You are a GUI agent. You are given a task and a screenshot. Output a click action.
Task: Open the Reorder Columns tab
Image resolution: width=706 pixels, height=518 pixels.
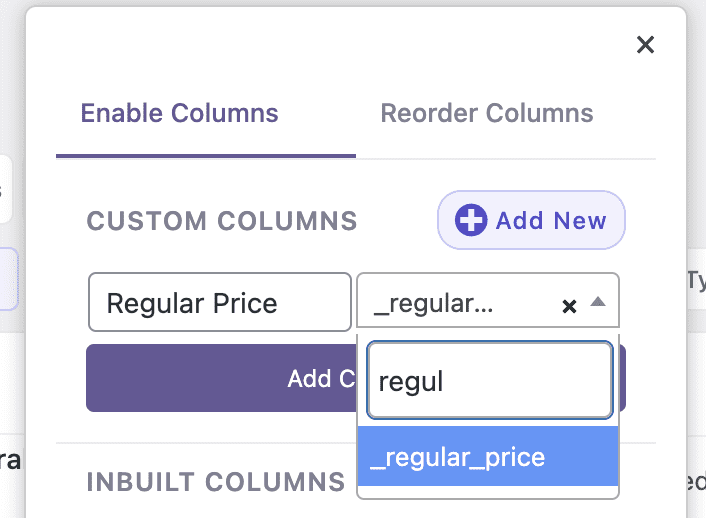487,112
